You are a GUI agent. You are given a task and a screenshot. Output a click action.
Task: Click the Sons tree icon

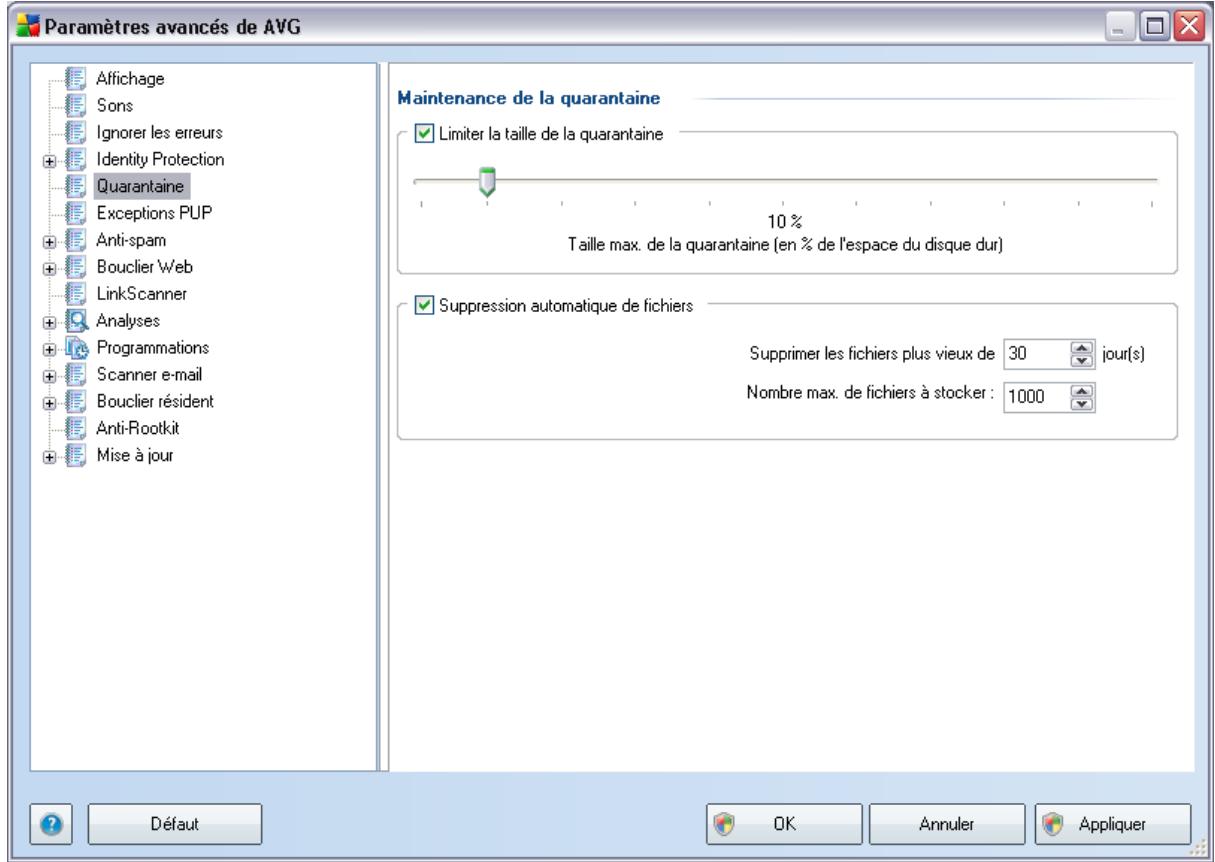pyautogui.click(x=76, y=105)
